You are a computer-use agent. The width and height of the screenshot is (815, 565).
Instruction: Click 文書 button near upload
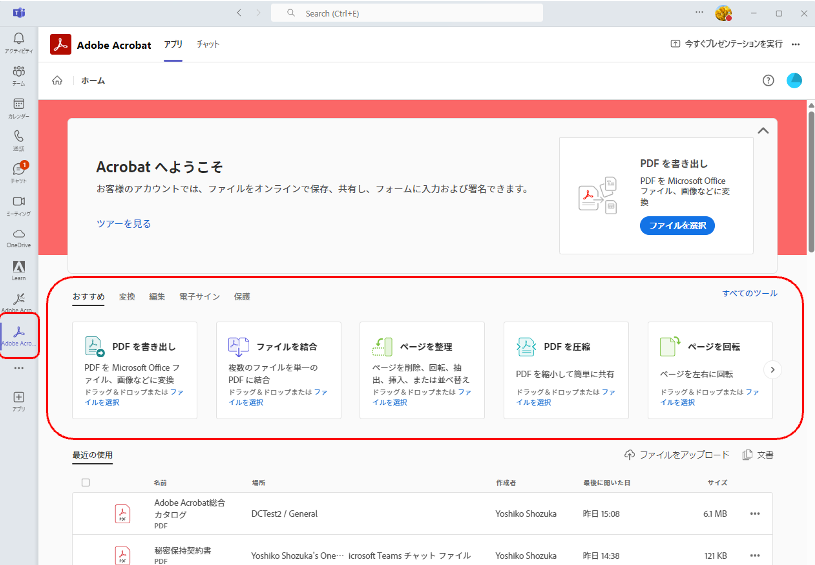tap(758, 455)
